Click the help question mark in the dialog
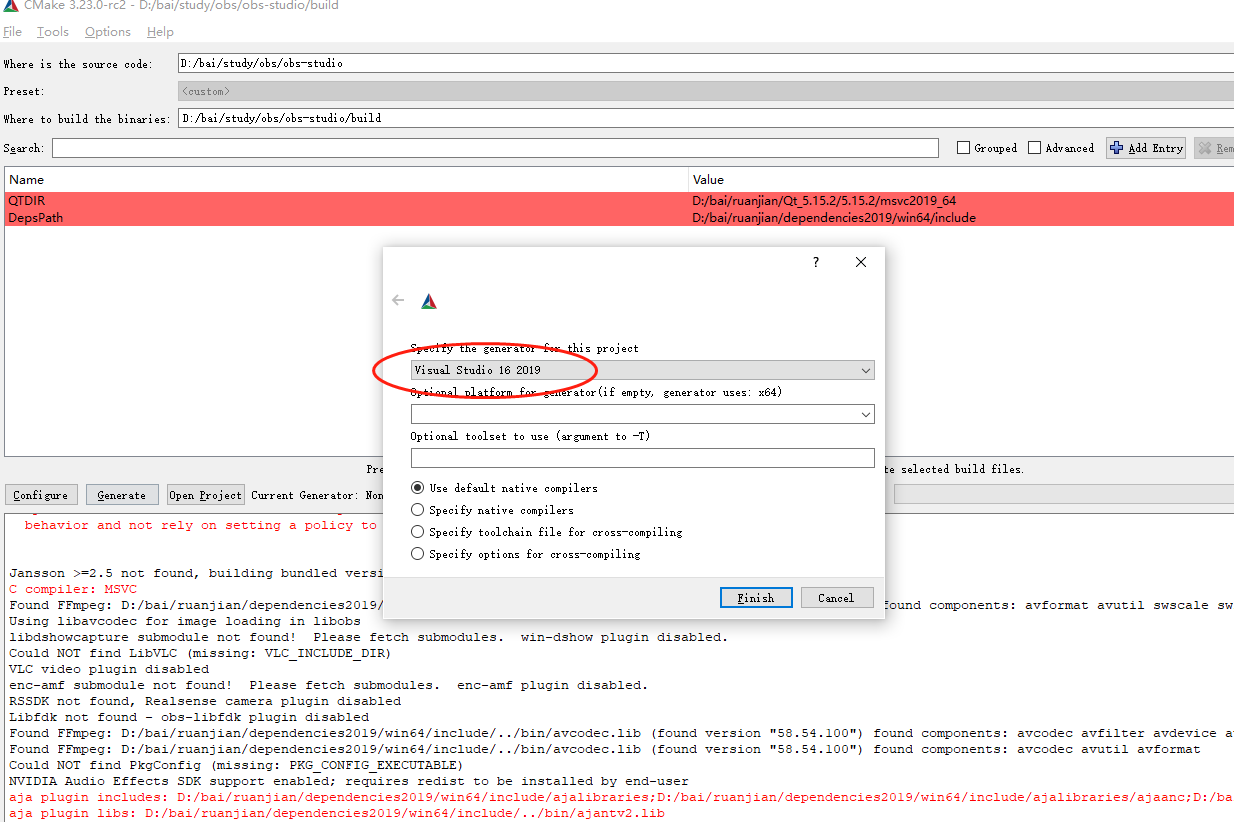 point(815,262)
